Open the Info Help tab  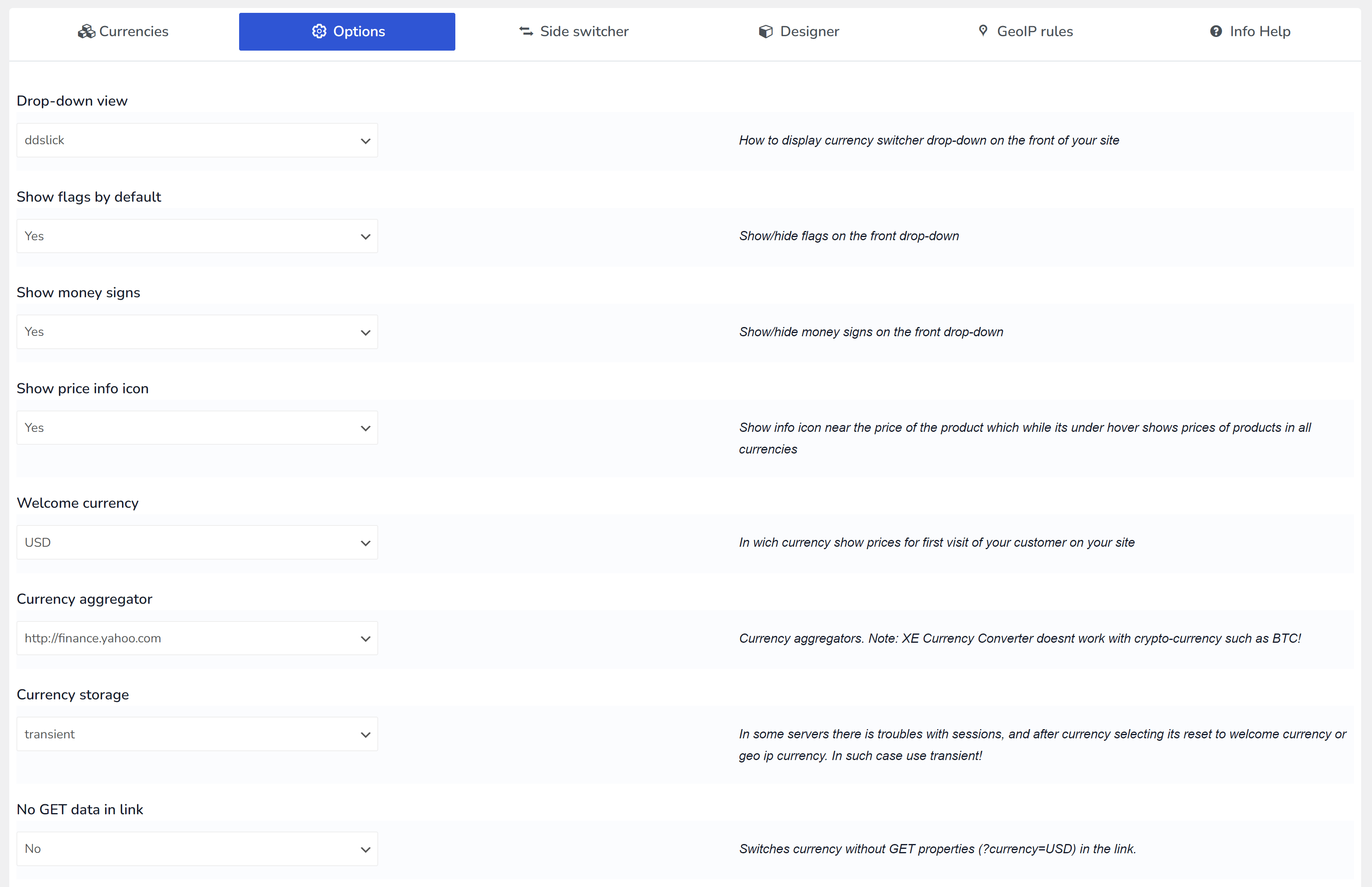1250,32
